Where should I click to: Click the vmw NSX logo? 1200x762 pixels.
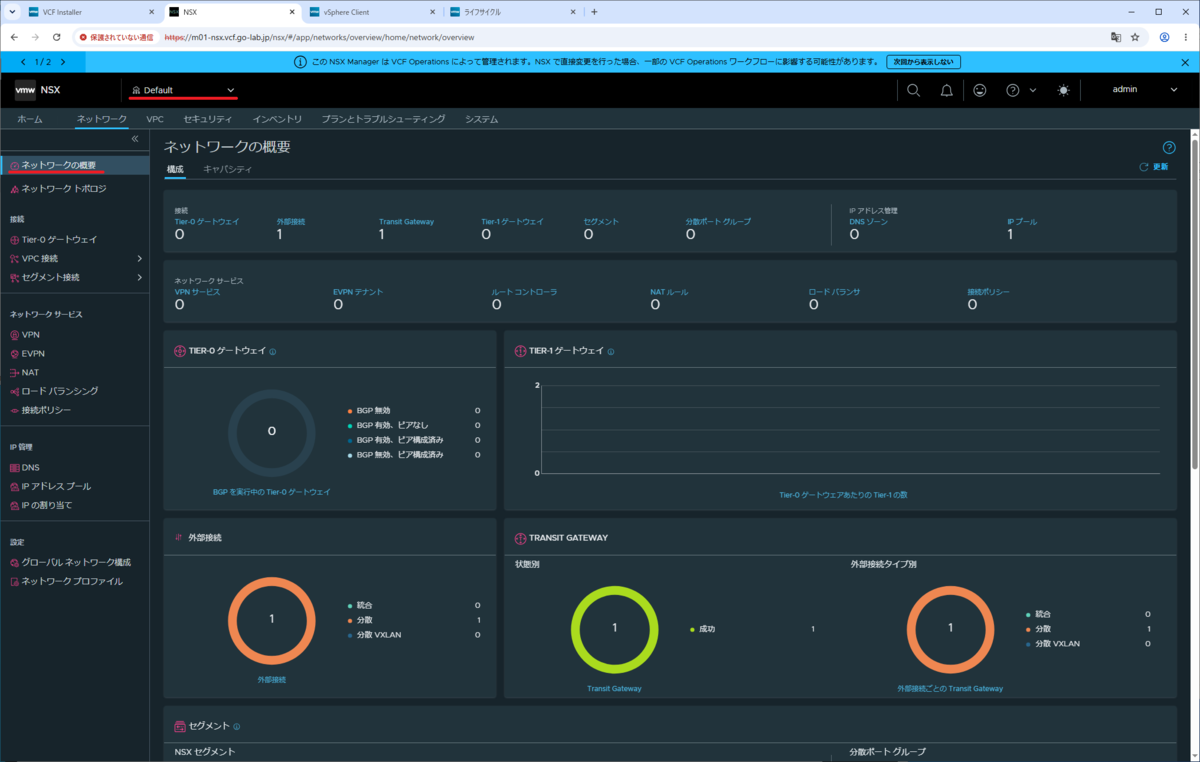(38, 90)
